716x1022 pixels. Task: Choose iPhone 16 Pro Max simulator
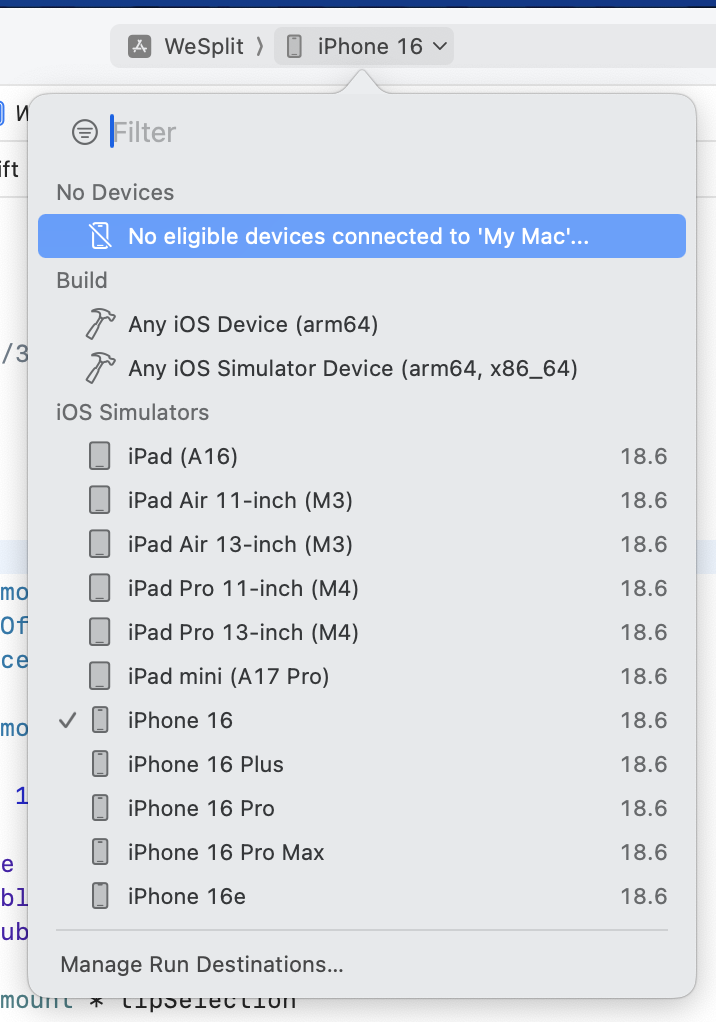(362, 853)
